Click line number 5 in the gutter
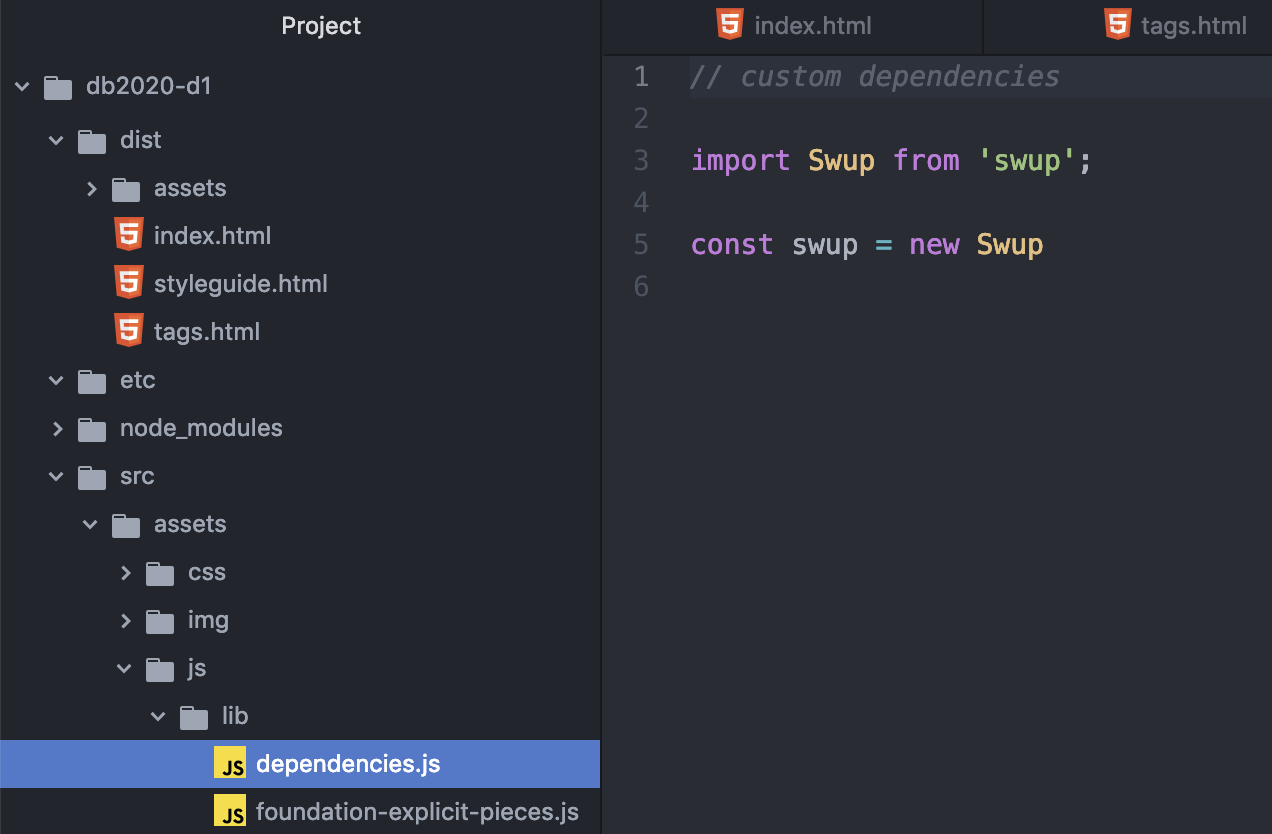Image resolution: width=1272 pixels, height=834 pixels. pyautogui.click(x=641, y=245)
